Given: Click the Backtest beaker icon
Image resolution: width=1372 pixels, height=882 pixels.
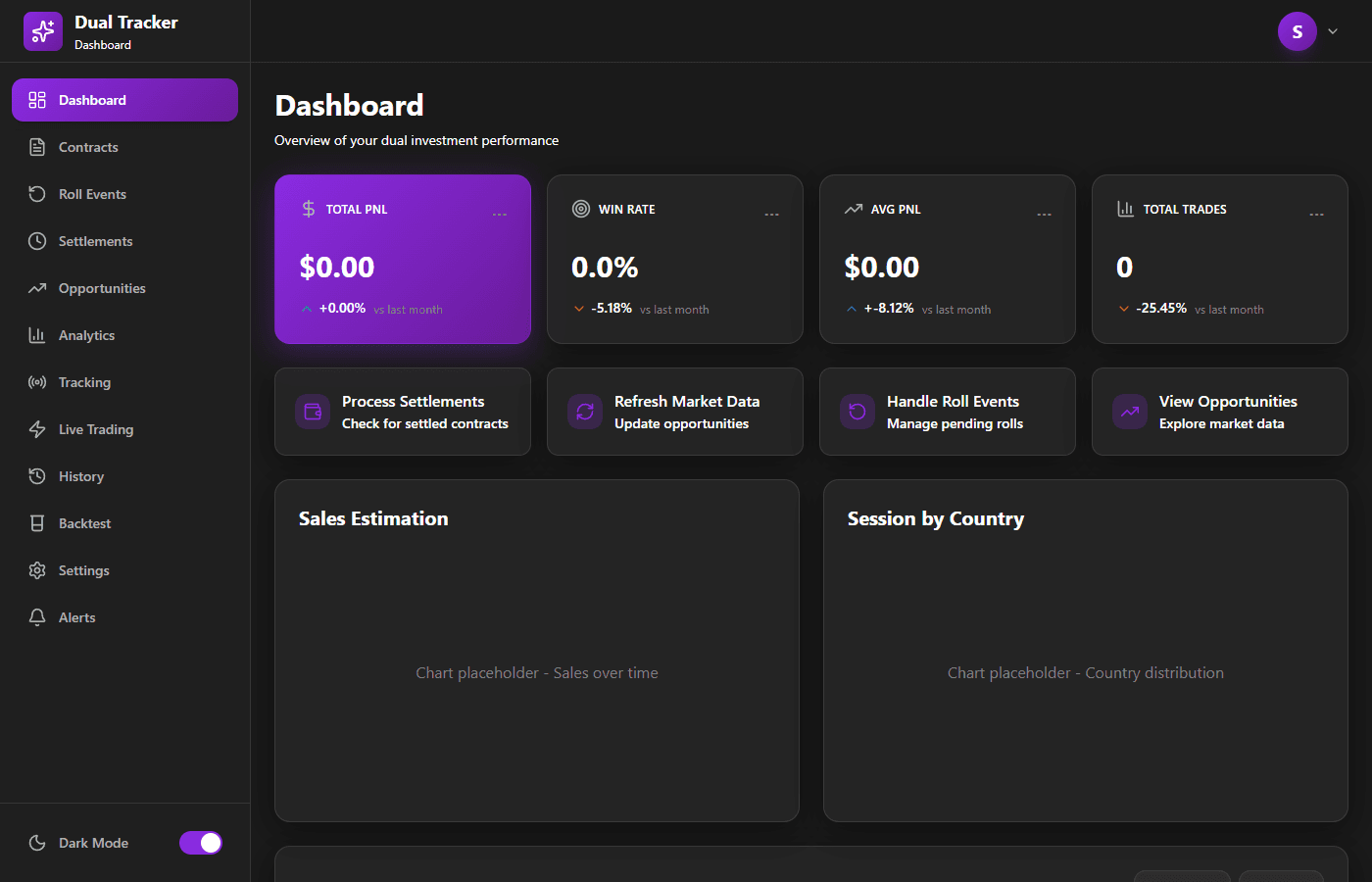Looking at the screenshot, I should (37, 523).
